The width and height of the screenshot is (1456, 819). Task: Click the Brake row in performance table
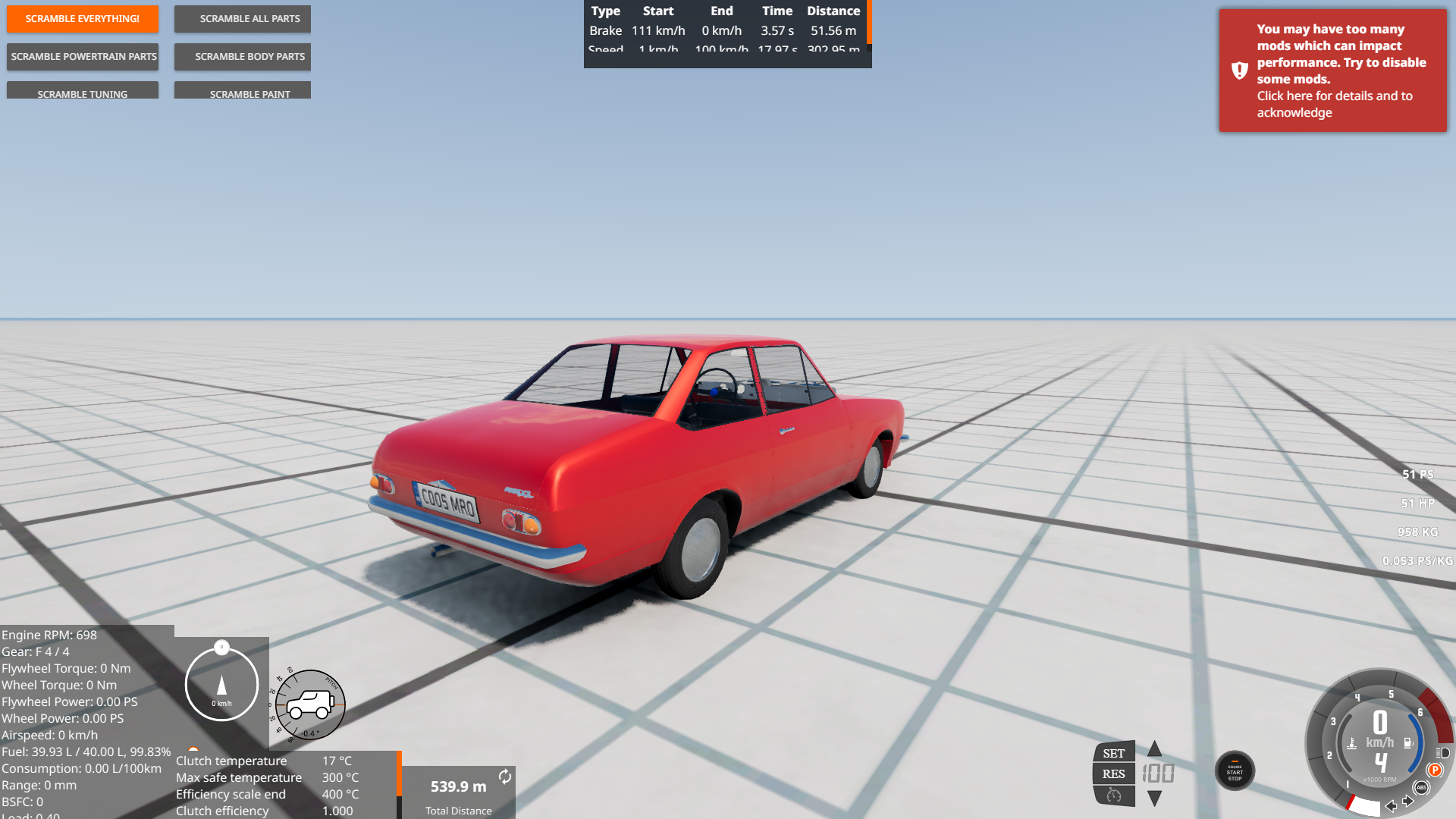coord(725,30)
